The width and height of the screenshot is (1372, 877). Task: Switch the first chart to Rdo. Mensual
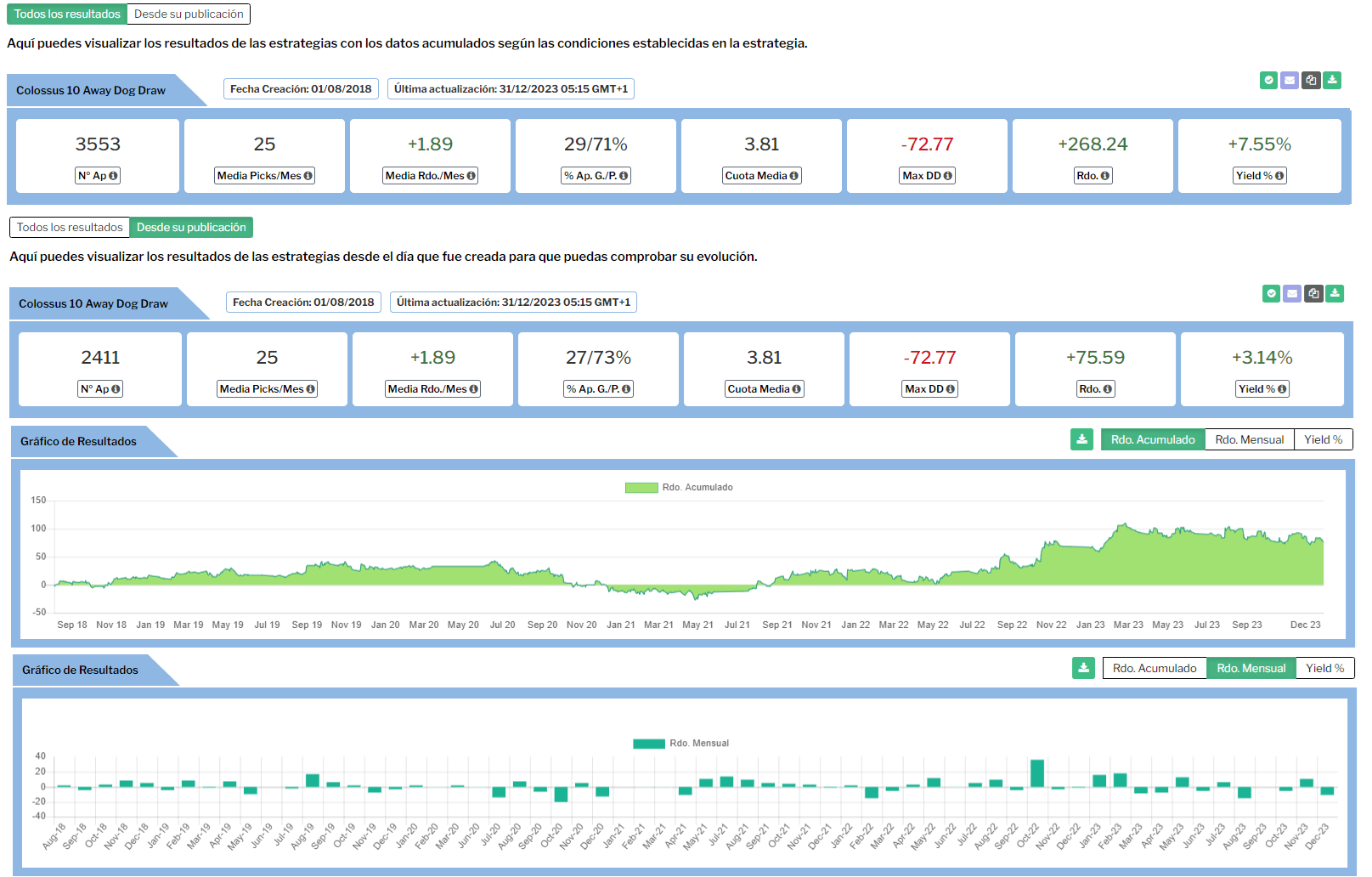click(x=1249, y=439)
